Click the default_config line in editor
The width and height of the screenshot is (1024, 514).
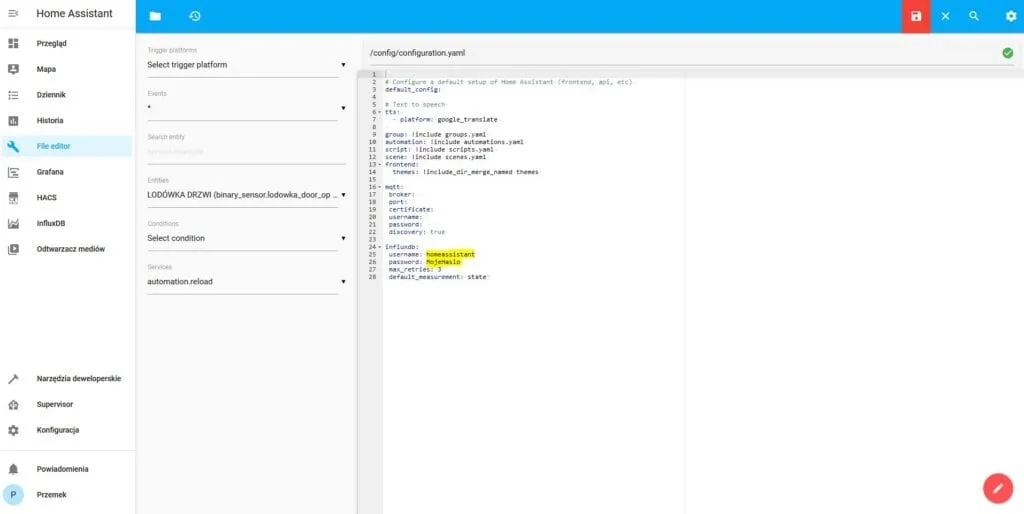(413, 89)
